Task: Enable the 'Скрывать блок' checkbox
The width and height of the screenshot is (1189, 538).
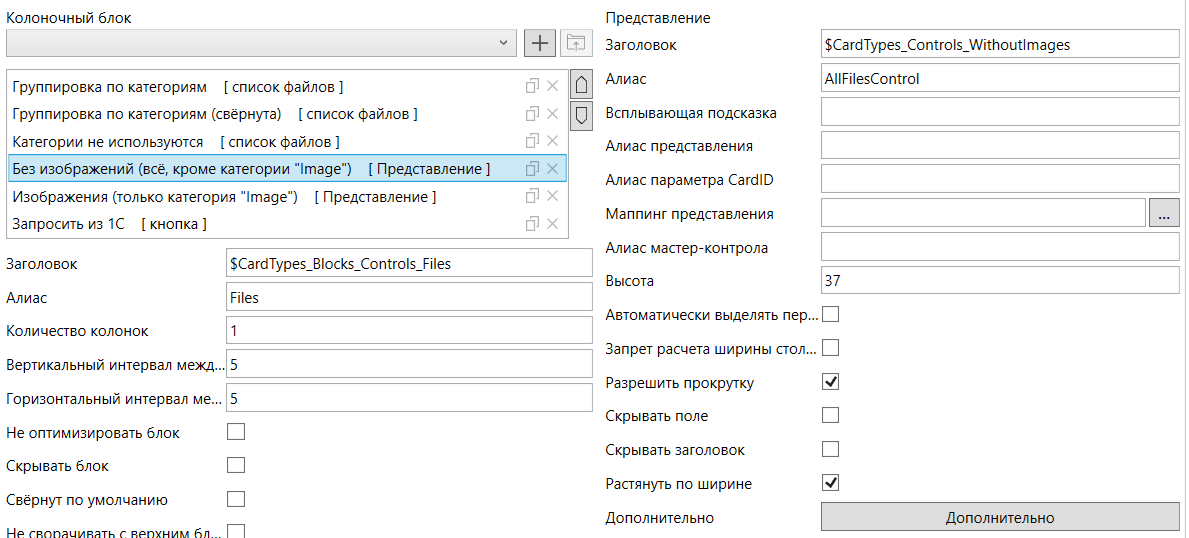Action: point(237,465)
